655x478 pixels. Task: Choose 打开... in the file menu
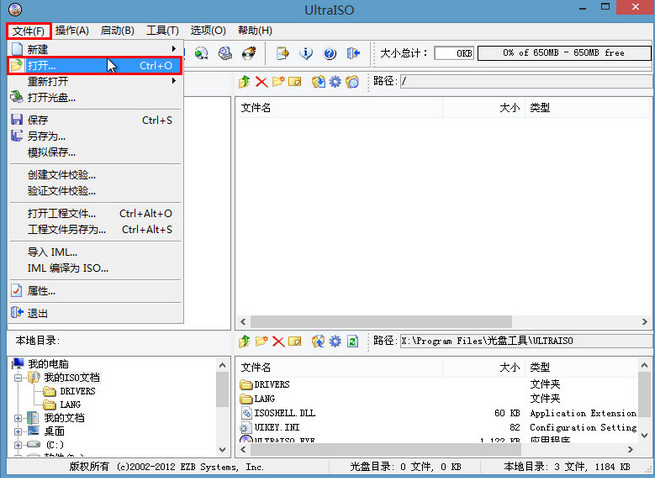[x=95, y=66]
